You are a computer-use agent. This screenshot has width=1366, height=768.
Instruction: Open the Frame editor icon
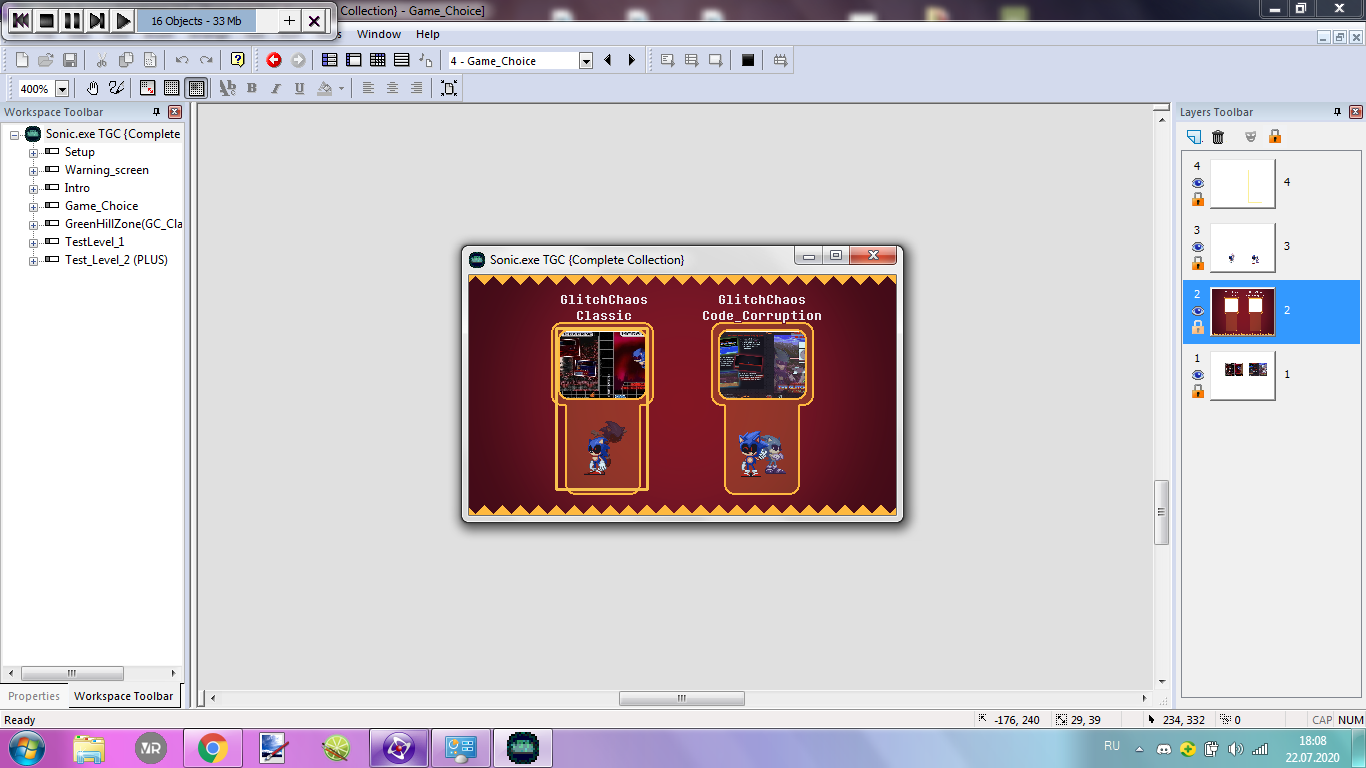pyautogui.click(x=354, y=60)
